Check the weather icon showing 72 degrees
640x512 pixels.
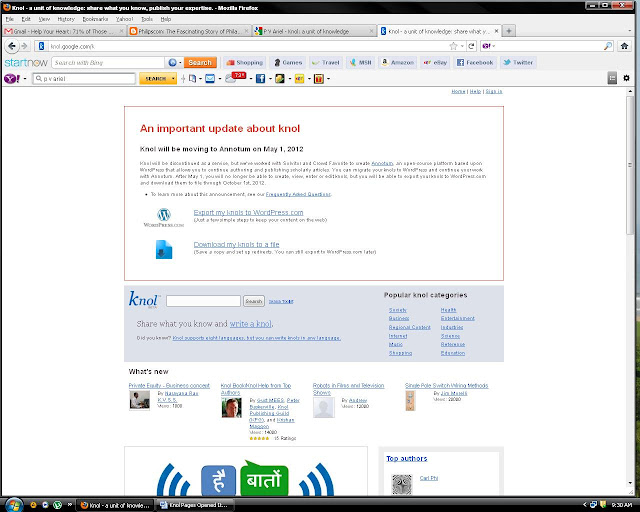pos(235,78)
